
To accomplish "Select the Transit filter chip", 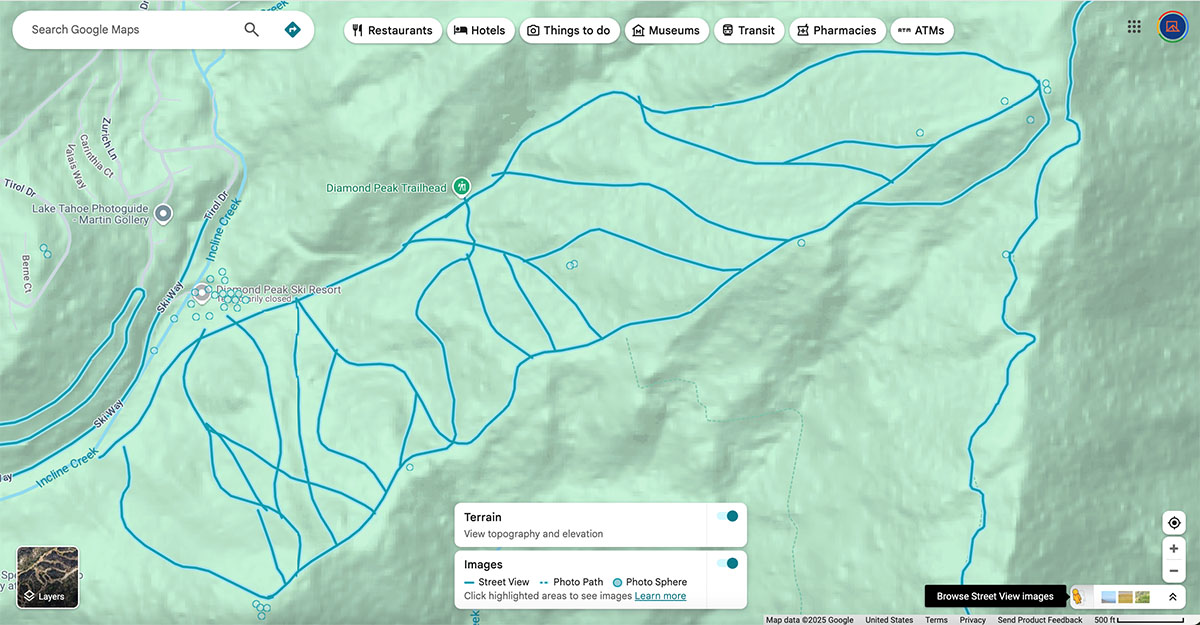I will tap(748, 30).
